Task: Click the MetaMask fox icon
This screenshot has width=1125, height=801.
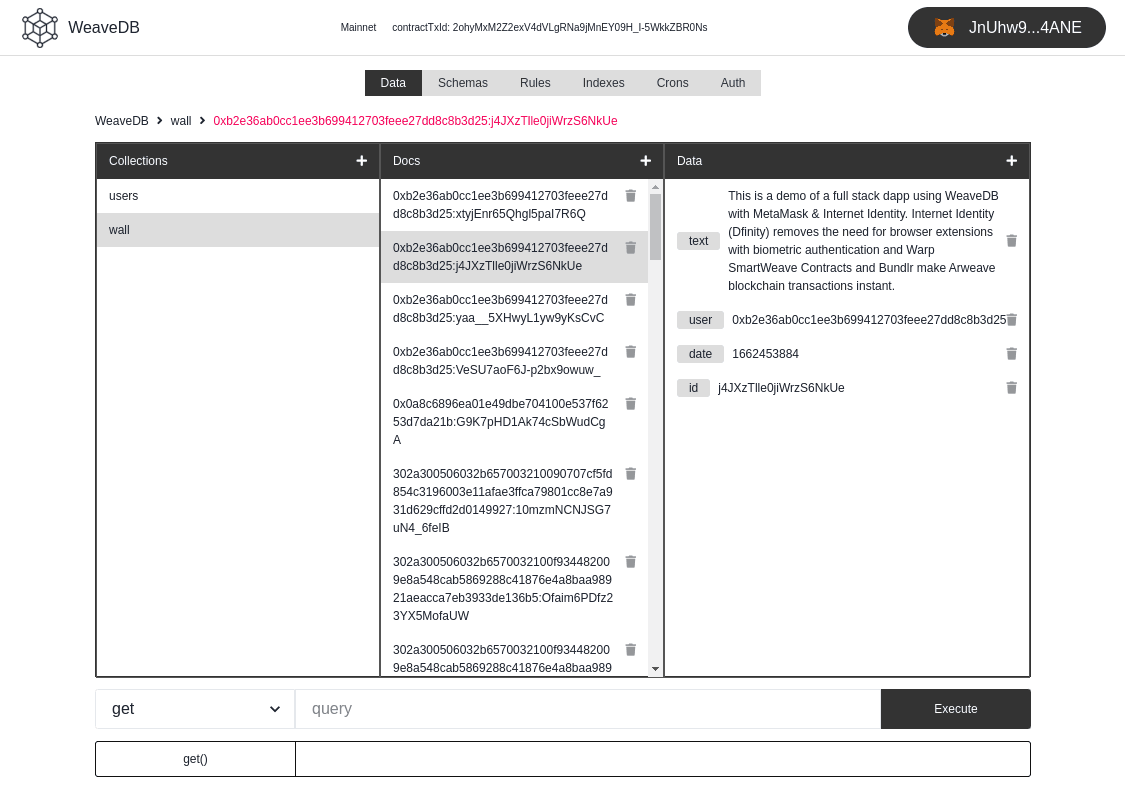Action: click(944, 27)
